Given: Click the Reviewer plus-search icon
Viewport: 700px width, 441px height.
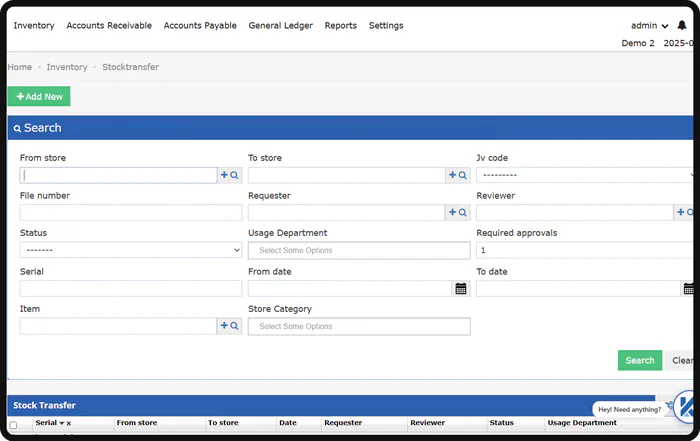Looking at the screenshot, I should tap(685, 212).
